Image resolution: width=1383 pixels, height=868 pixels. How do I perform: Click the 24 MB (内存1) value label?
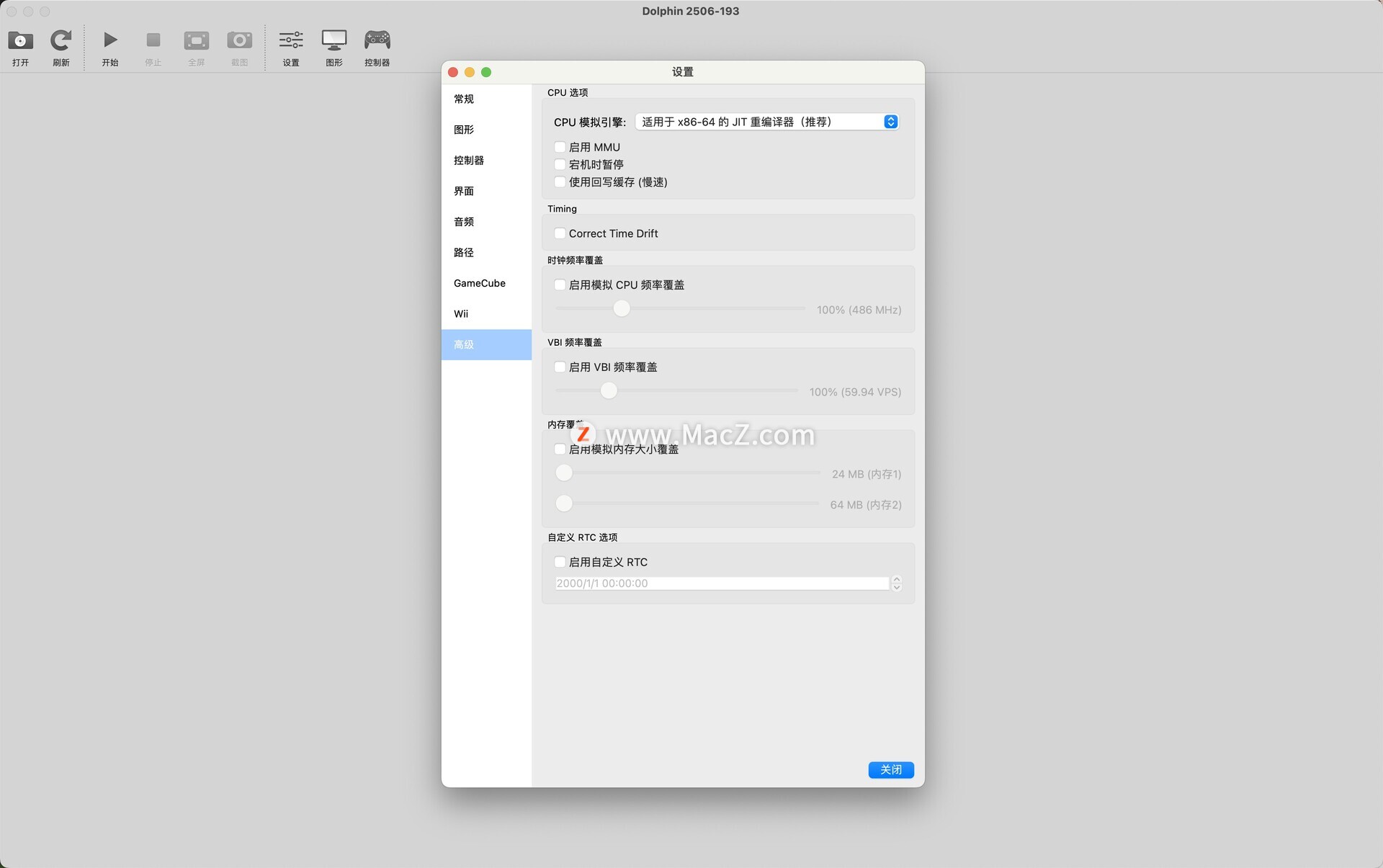[867, 474]
